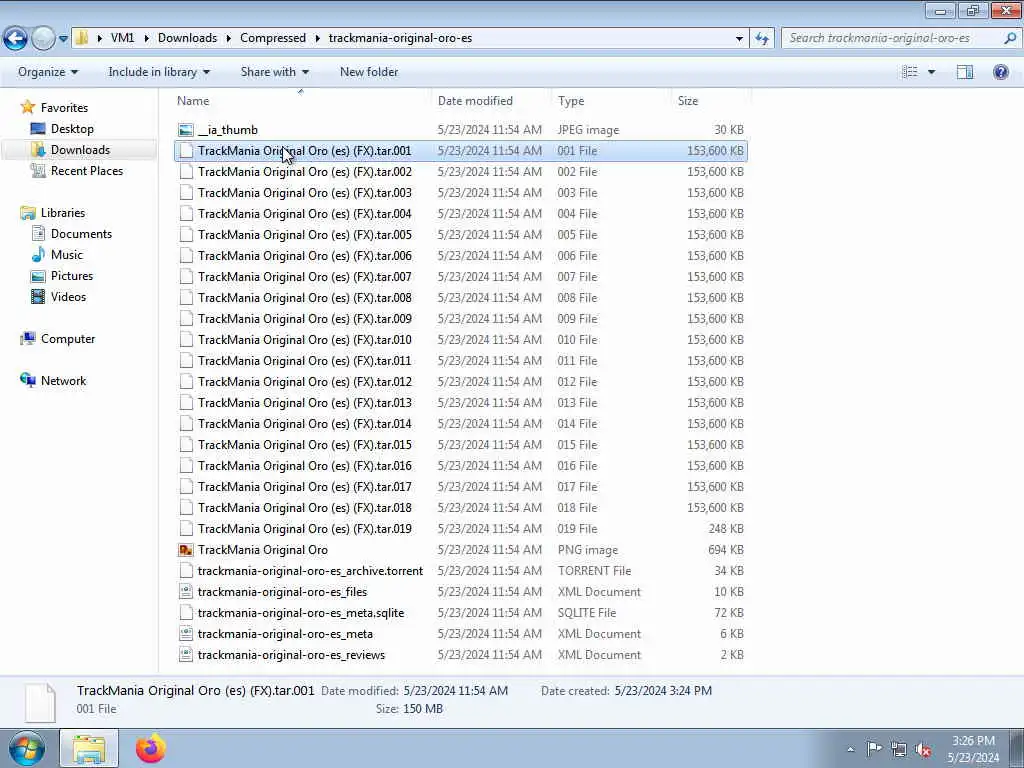Open the Pictures library
This screenshot has height=768, width=1024.
pyautogui.click(x=72, y=276)
